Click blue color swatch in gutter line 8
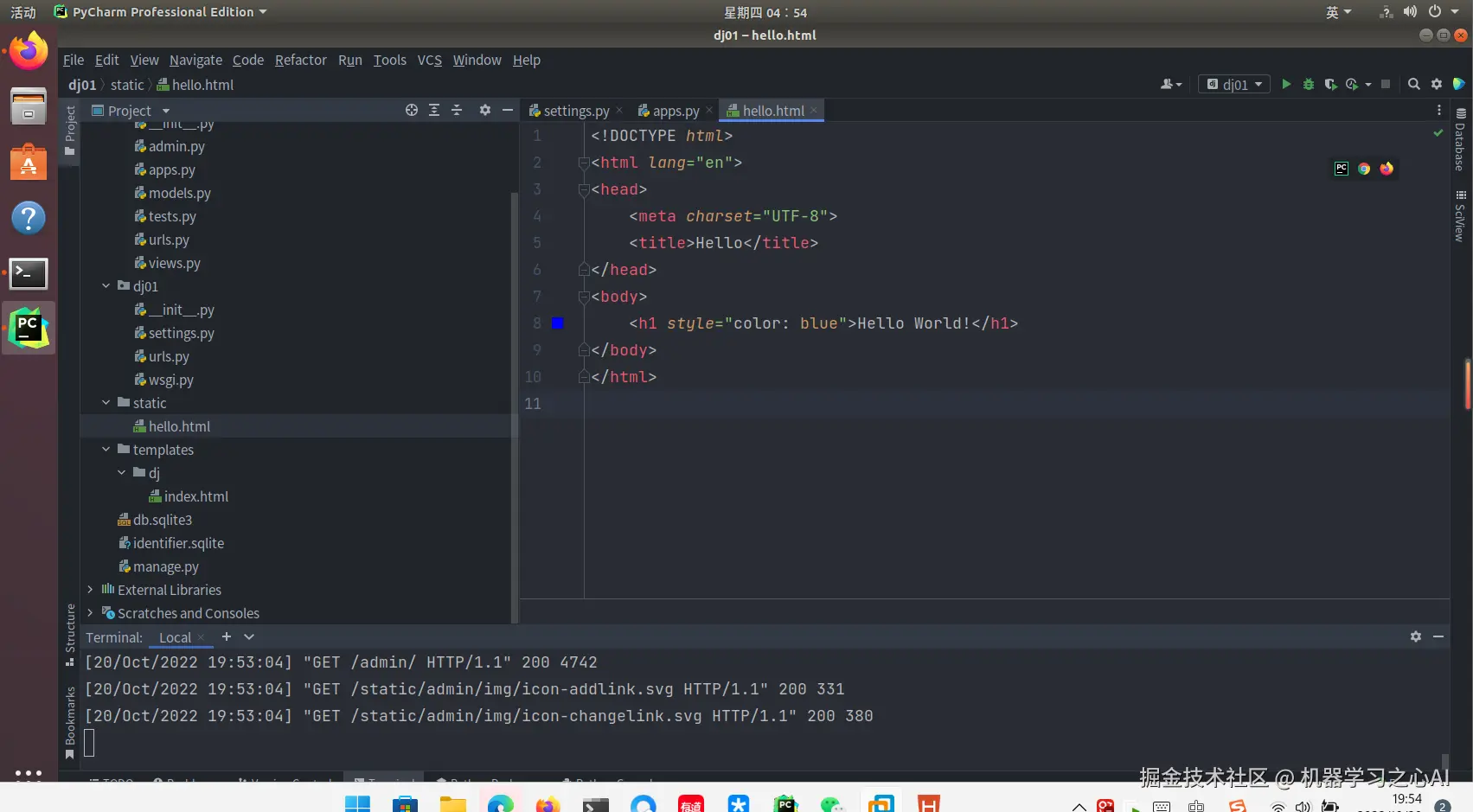The height and width of the screenshot is (812, 1473). [x=558, y=323]
